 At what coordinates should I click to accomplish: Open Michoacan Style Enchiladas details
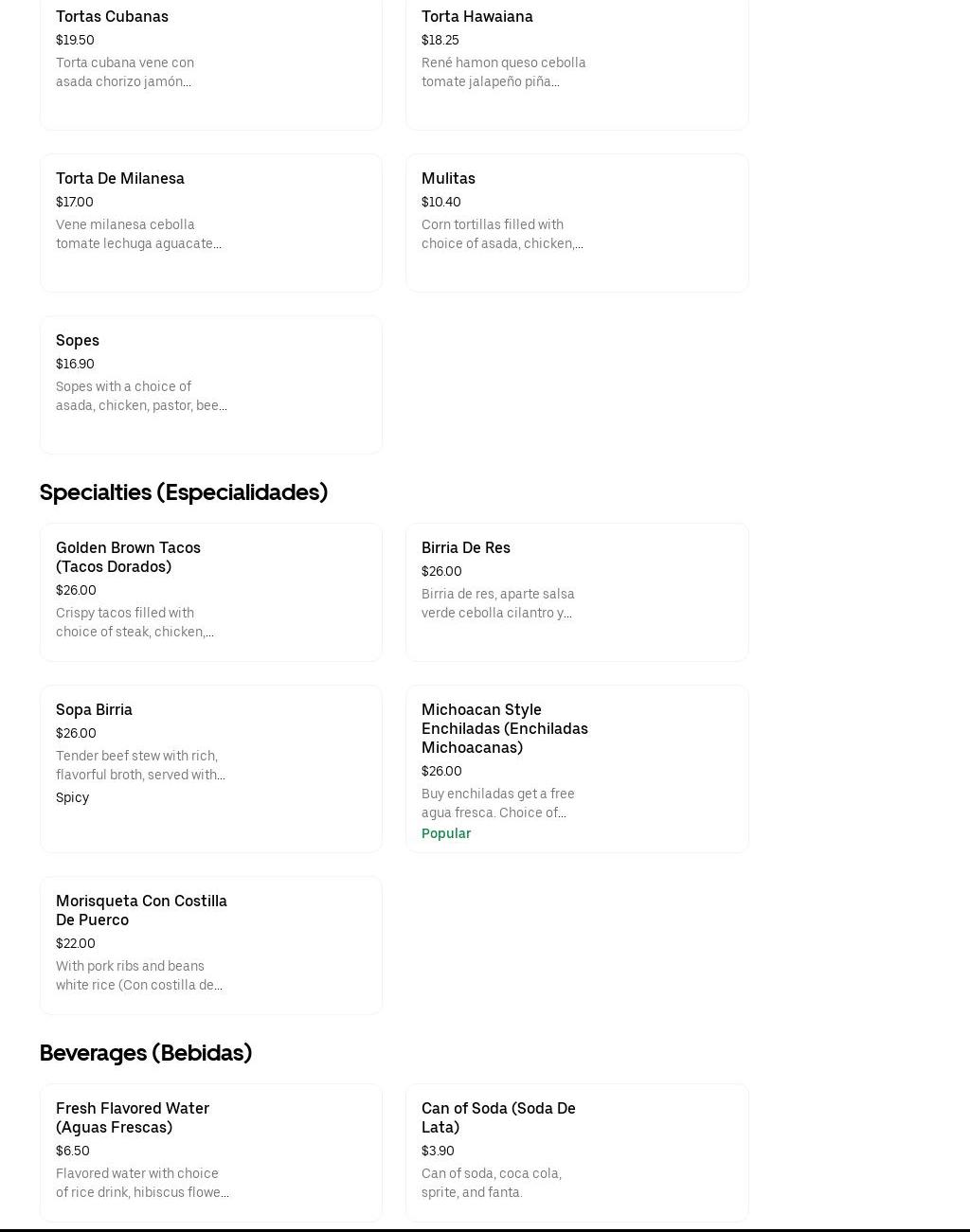576,768
